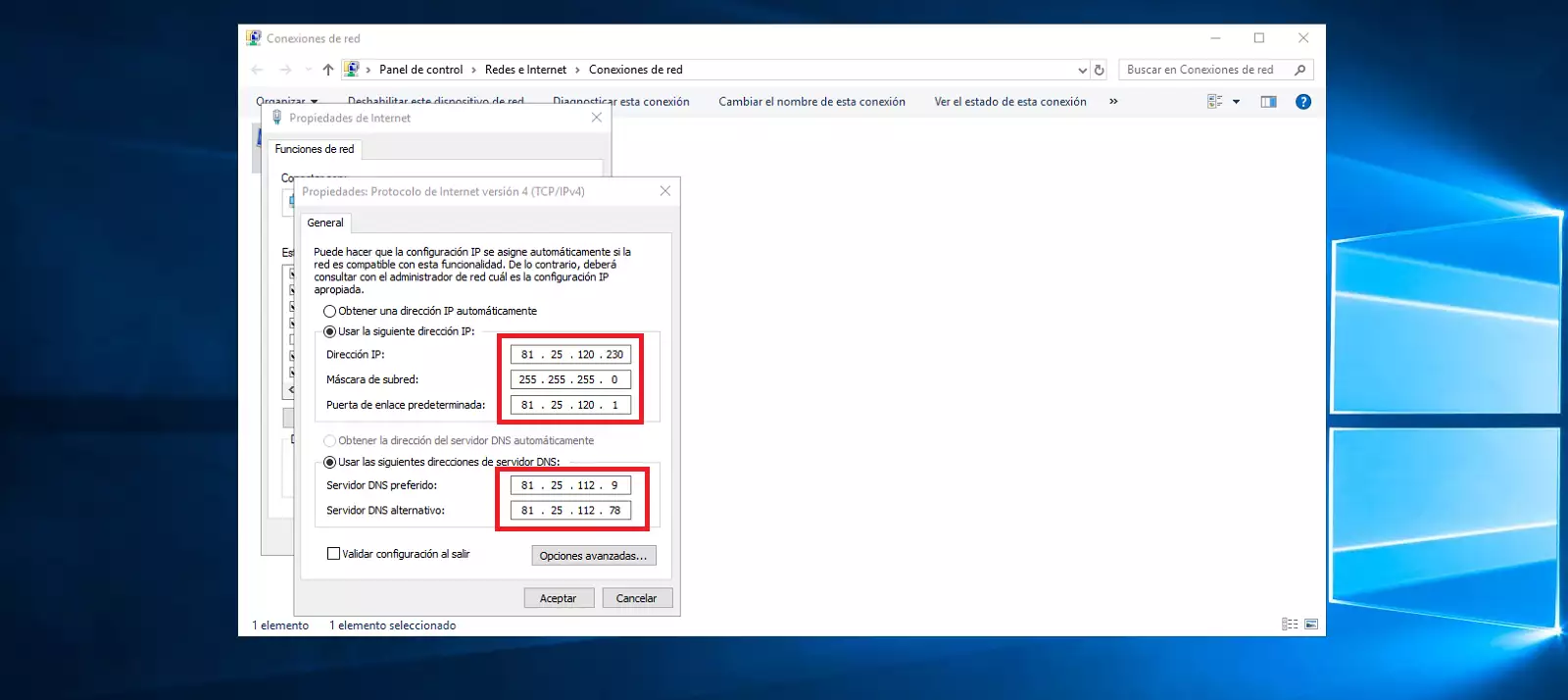The width and height of the screenshot is (1568, 700).
Task: Click the 'Servidor DNS preferido' address field
Action: pyautogui.click(x=570, y=485)
